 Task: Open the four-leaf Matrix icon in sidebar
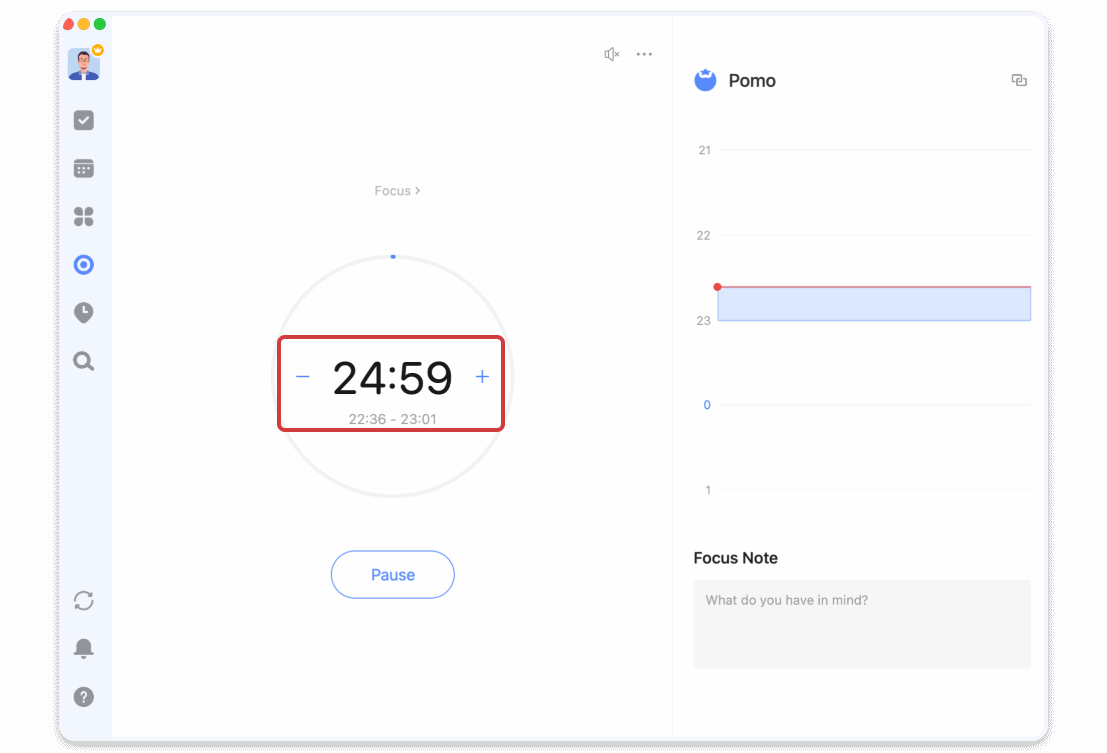point(84,216)
